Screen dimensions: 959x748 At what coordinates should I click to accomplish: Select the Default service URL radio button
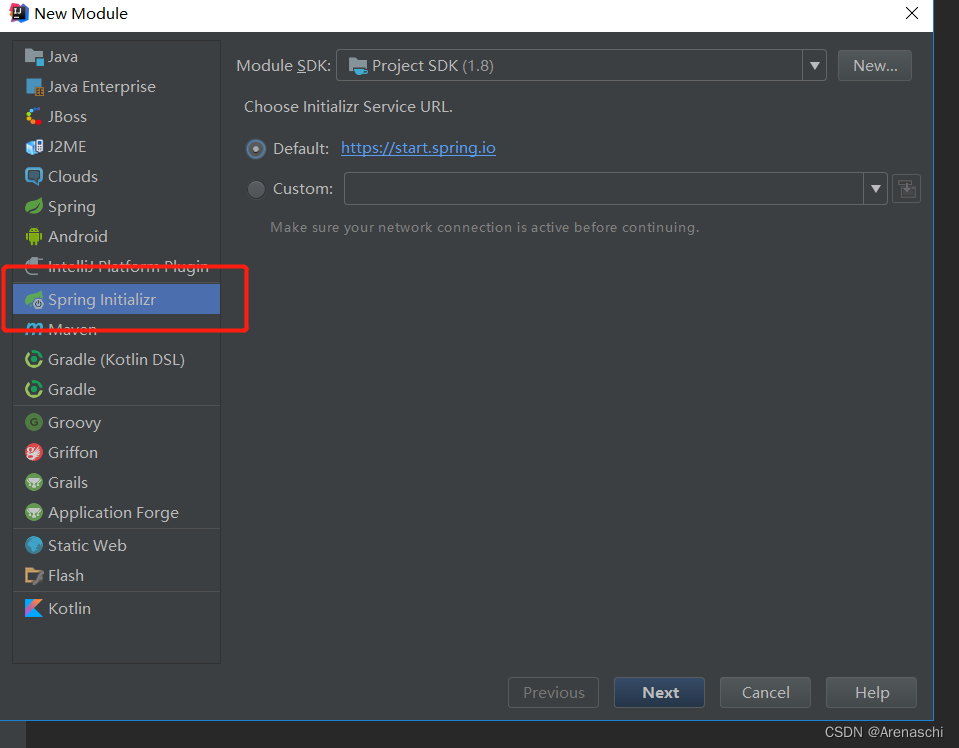click(x=256, y=149)
